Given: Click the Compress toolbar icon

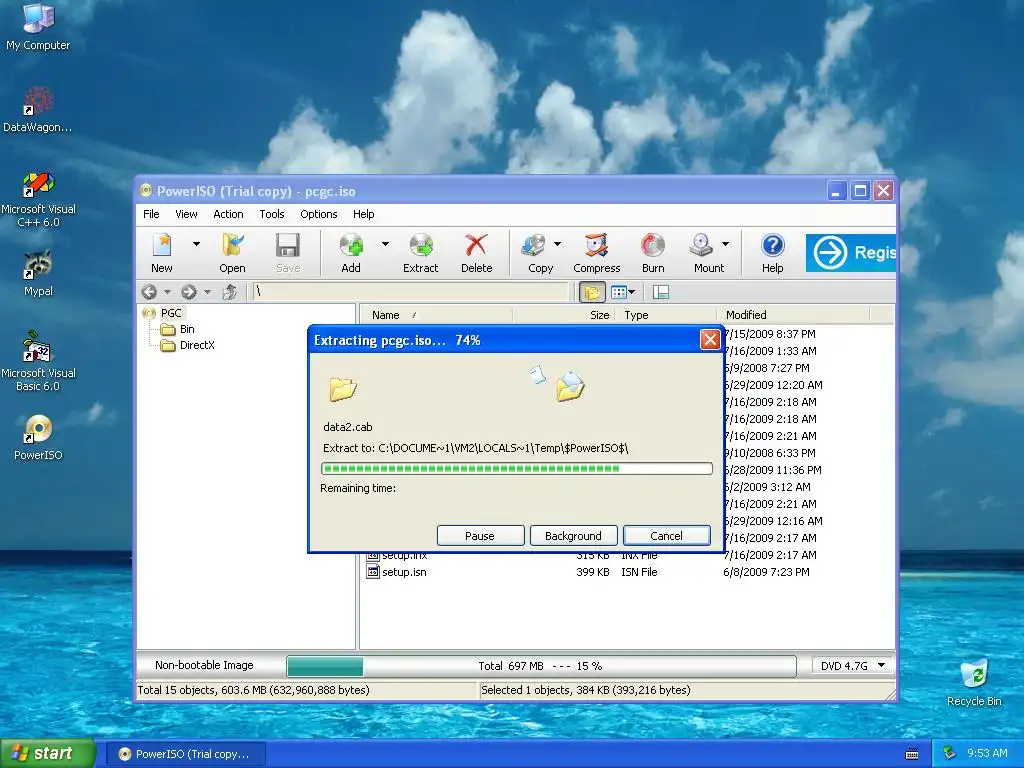Looking at the screenshot, I should (596, 253).
